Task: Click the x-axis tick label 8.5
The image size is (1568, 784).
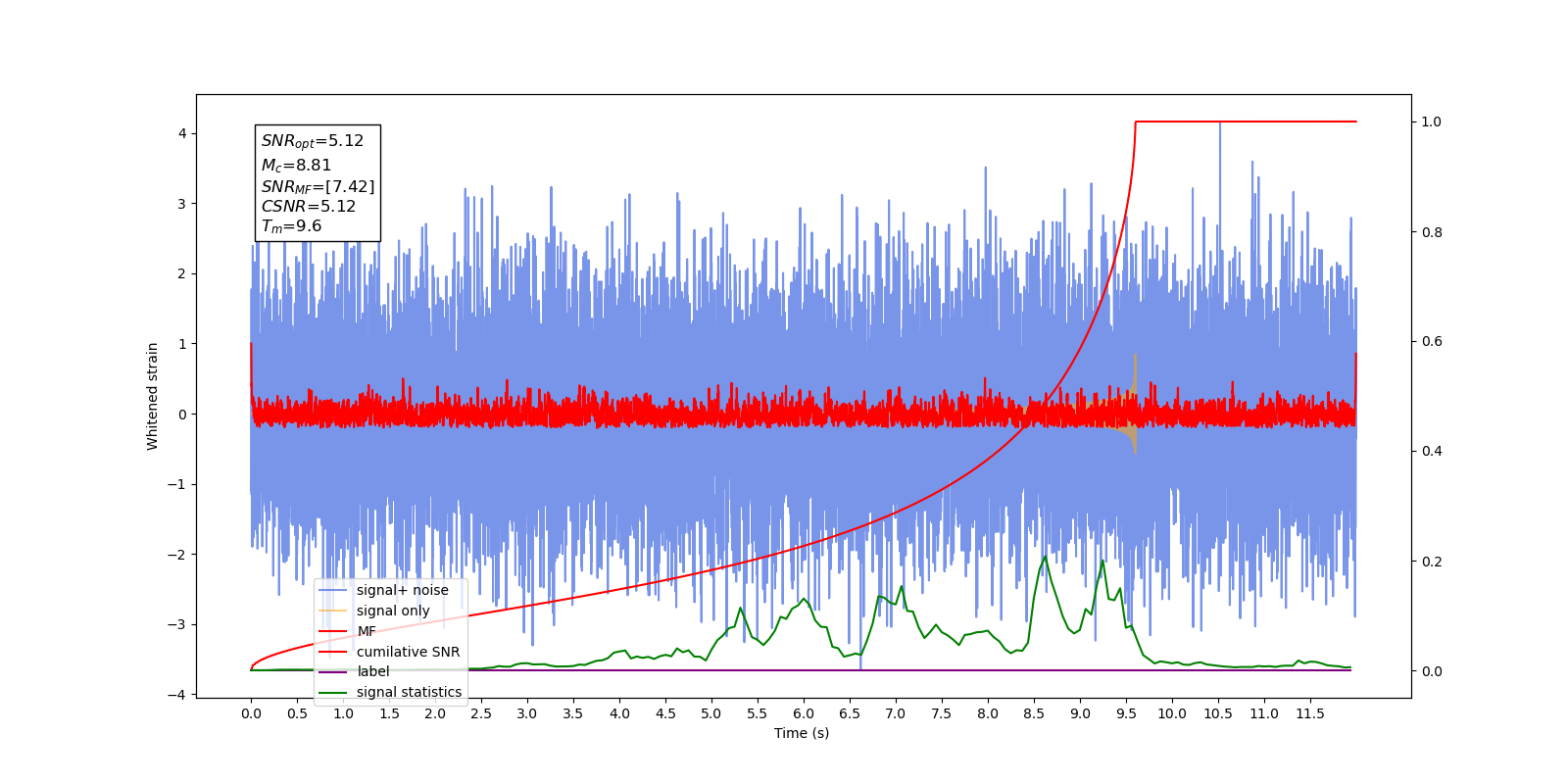Action: pos(1034,713)
